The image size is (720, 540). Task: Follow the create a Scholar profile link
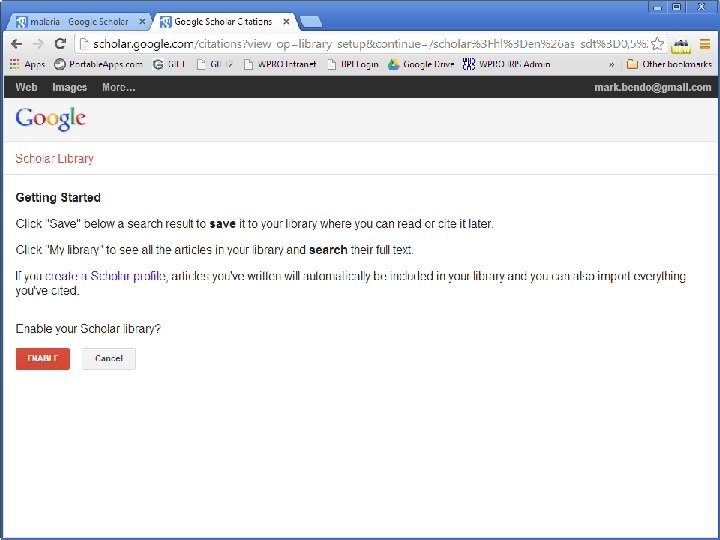[x=106, y=276]
